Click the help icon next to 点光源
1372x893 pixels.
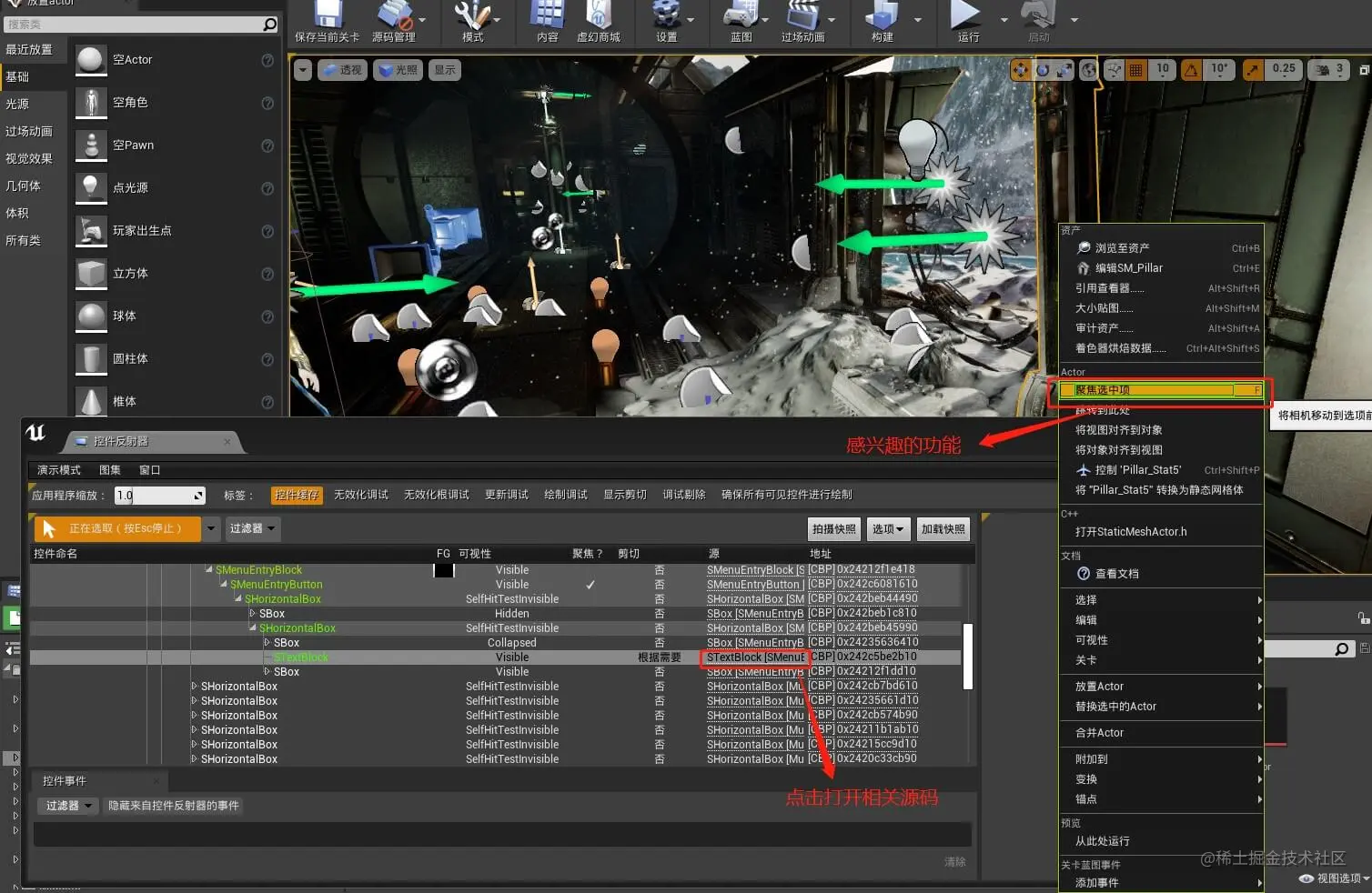click(x=267, y=188)
